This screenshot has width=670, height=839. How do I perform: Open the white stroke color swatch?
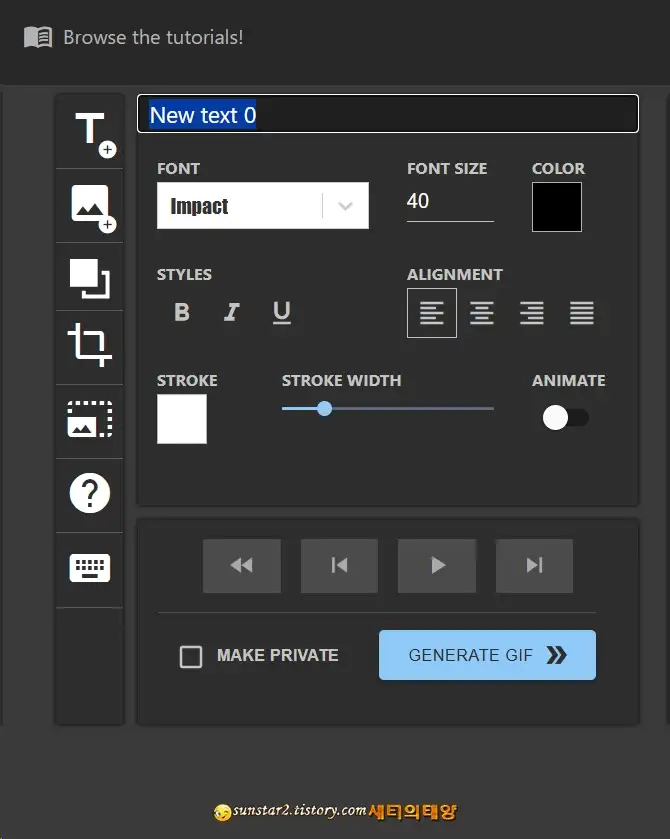(x=182, y=419)
